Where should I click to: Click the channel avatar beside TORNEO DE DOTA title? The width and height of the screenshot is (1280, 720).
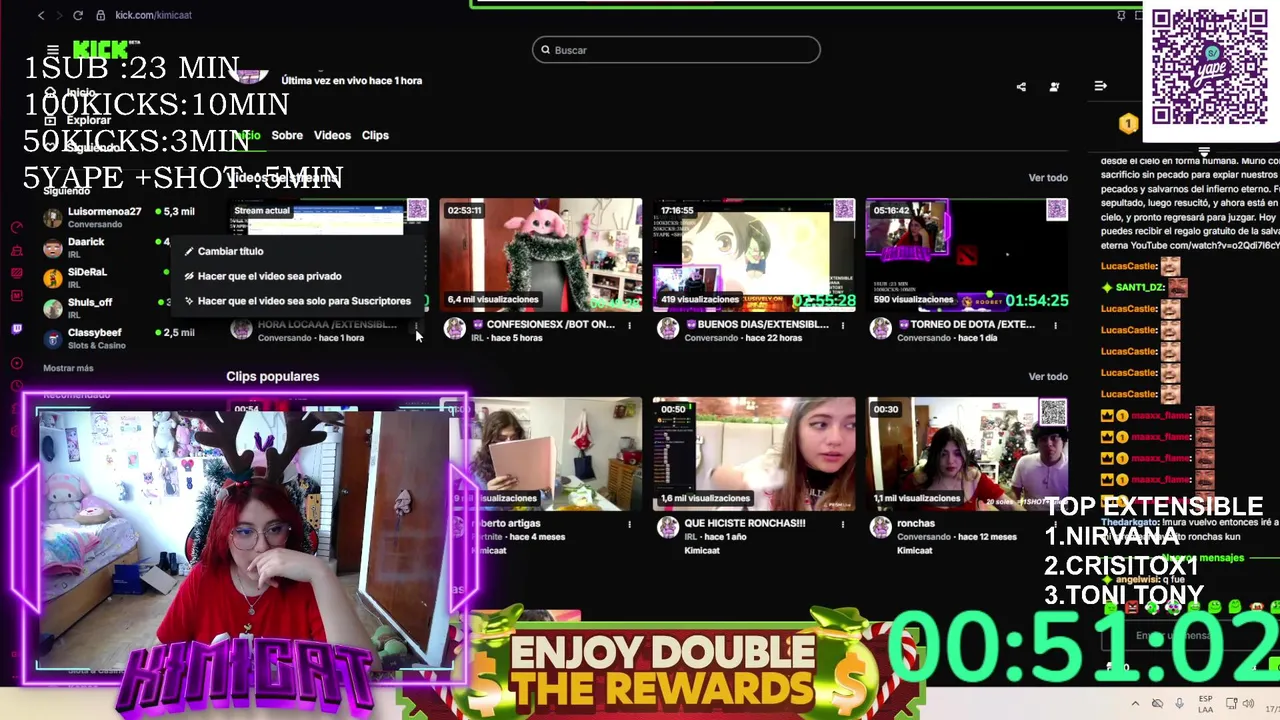click(881, 329)
